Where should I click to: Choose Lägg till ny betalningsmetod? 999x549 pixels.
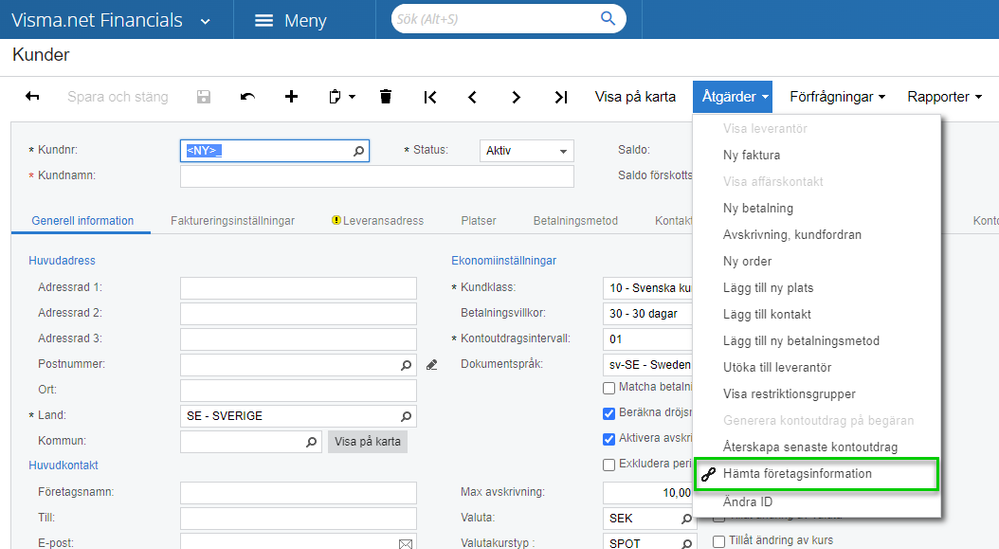click(801, 341)
